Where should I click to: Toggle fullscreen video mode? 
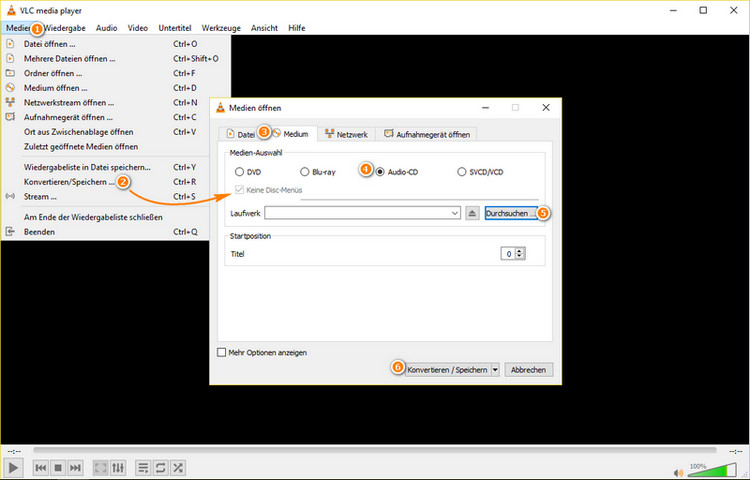[x=101, y=467]
